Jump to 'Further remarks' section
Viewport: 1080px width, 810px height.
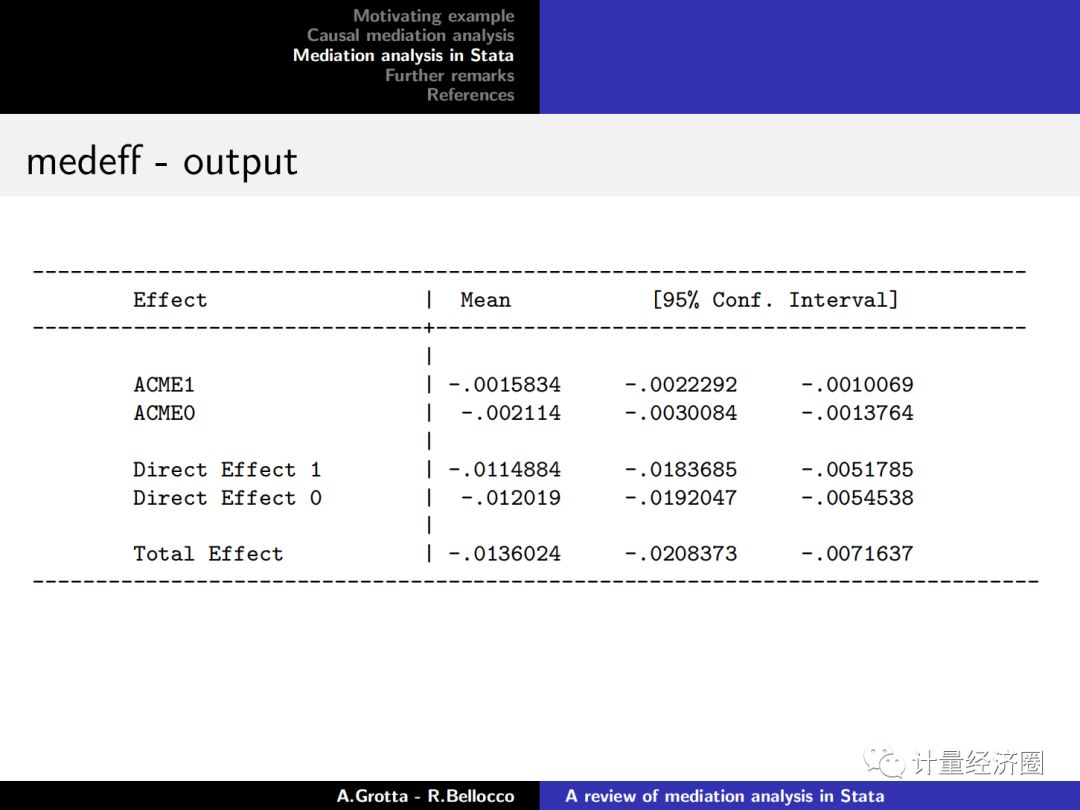(x=450, y=75)
